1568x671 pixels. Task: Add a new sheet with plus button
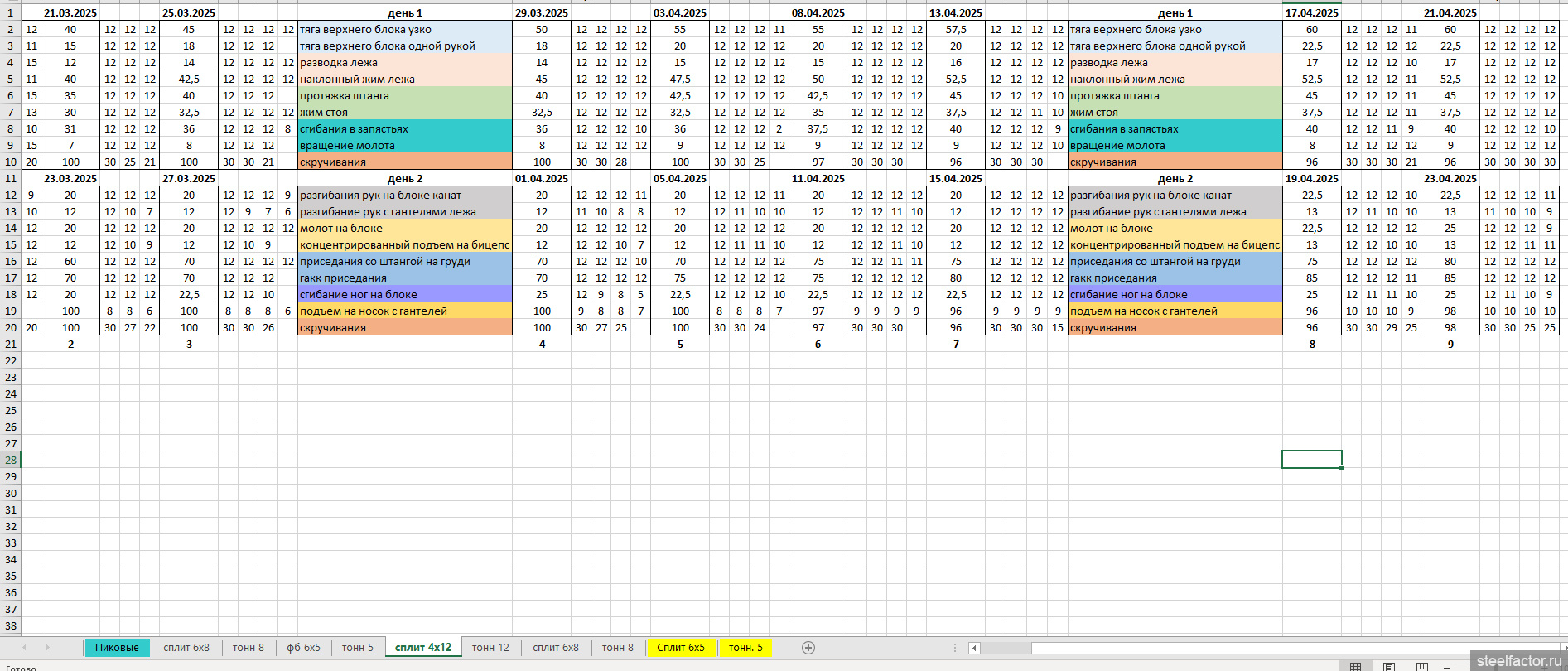coord(808,648)
